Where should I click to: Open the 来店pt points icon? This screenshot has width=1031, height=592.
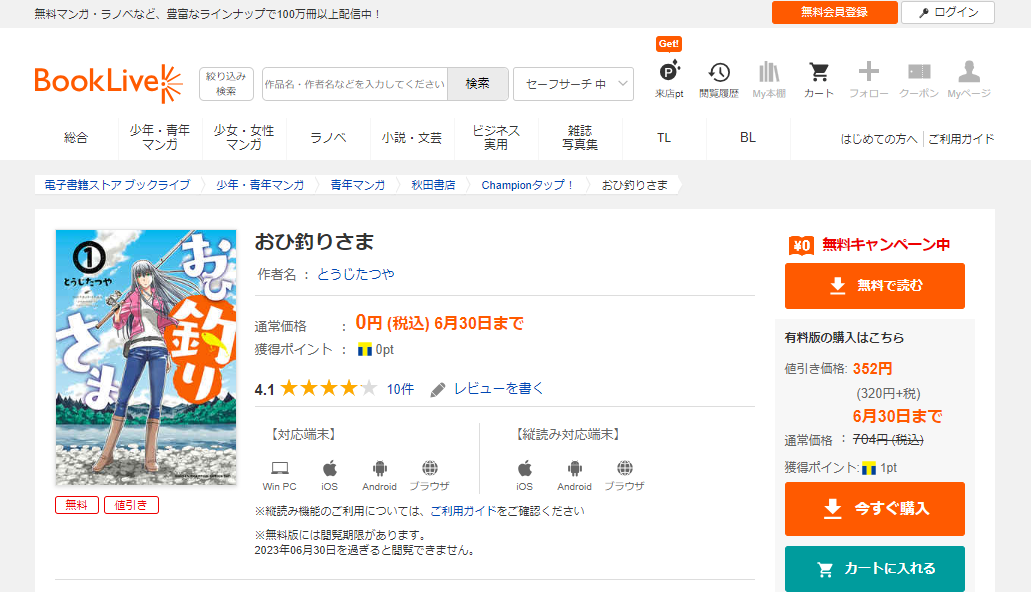coord(669,73)
